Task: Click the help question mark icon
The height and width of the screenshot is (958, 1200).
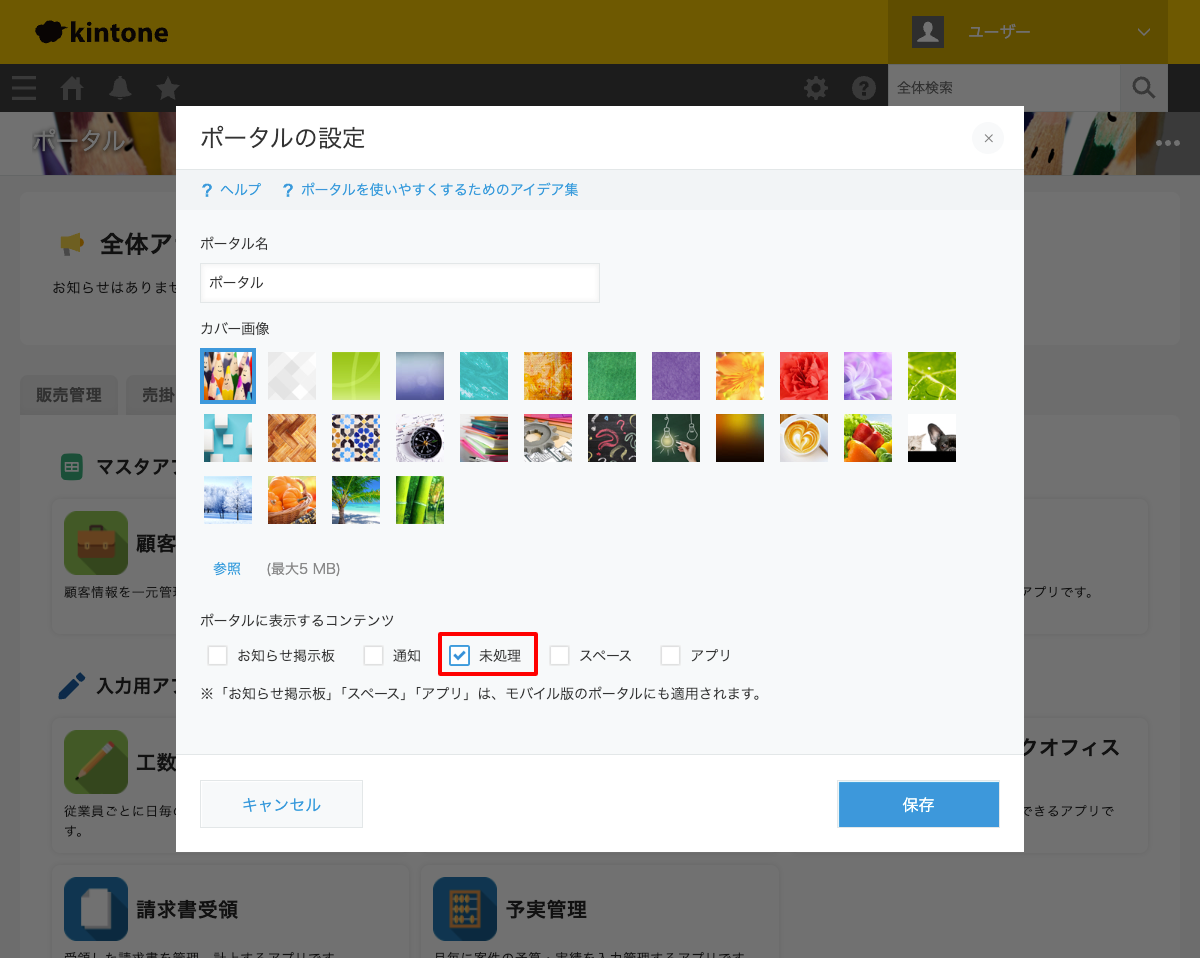Action: click(863, 88)
